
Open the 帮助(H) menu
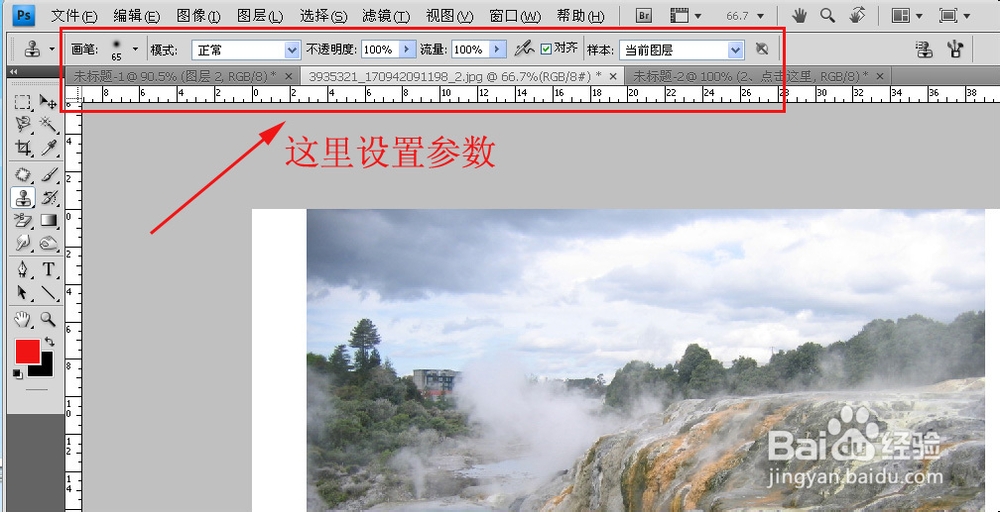coord(580,16)
